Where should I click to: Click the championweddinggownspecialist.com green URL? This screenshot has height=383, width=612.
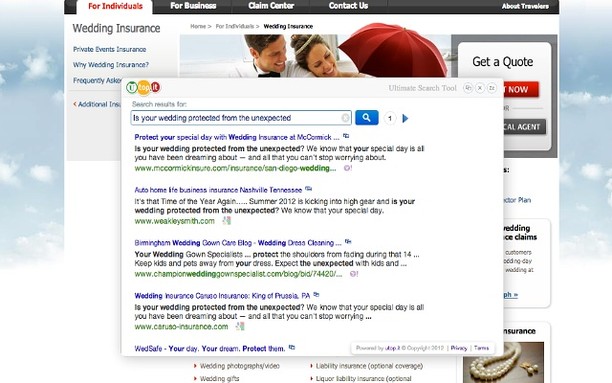point(238,274)
